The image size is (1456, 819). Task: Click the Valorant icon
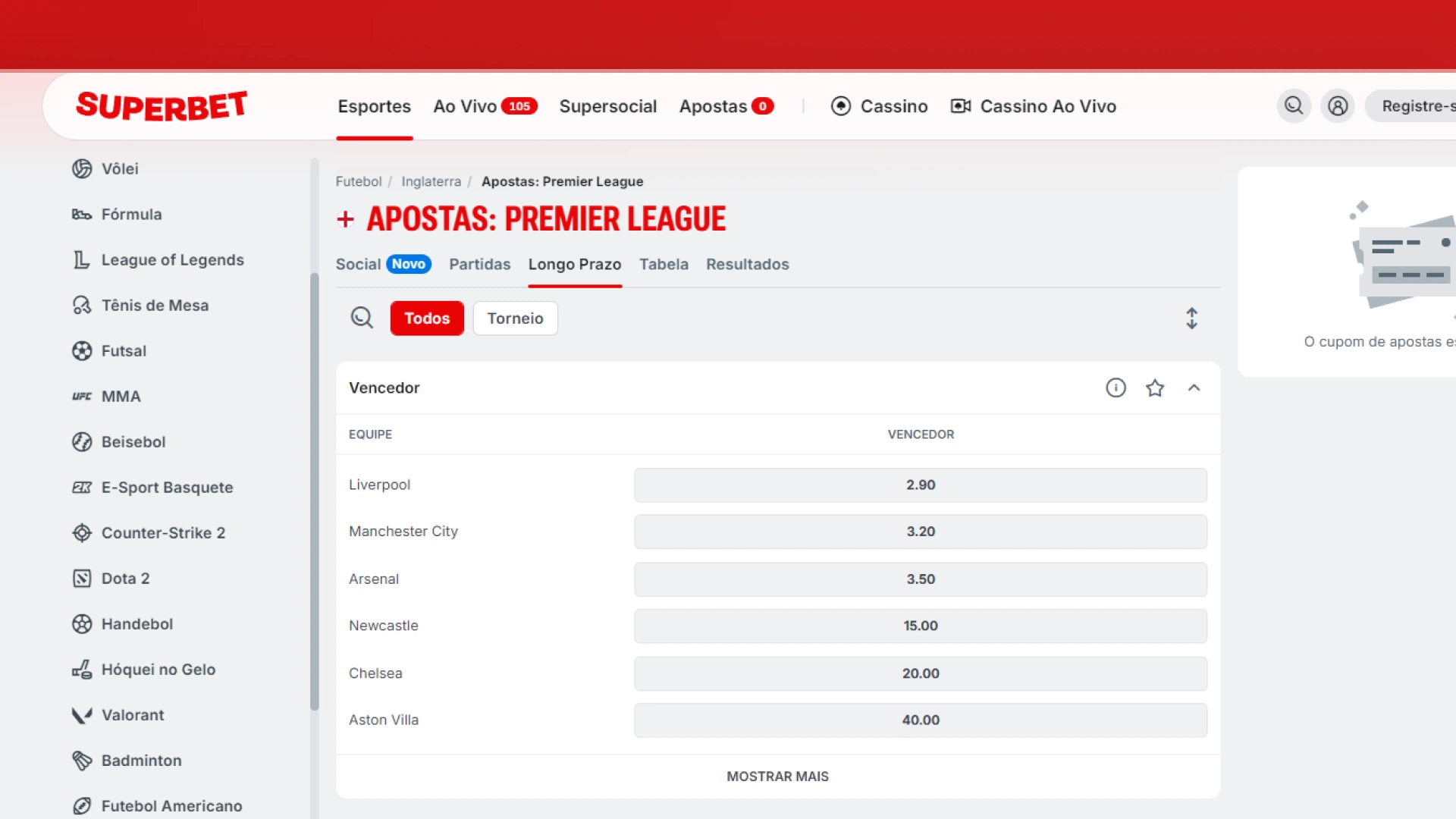82,715
